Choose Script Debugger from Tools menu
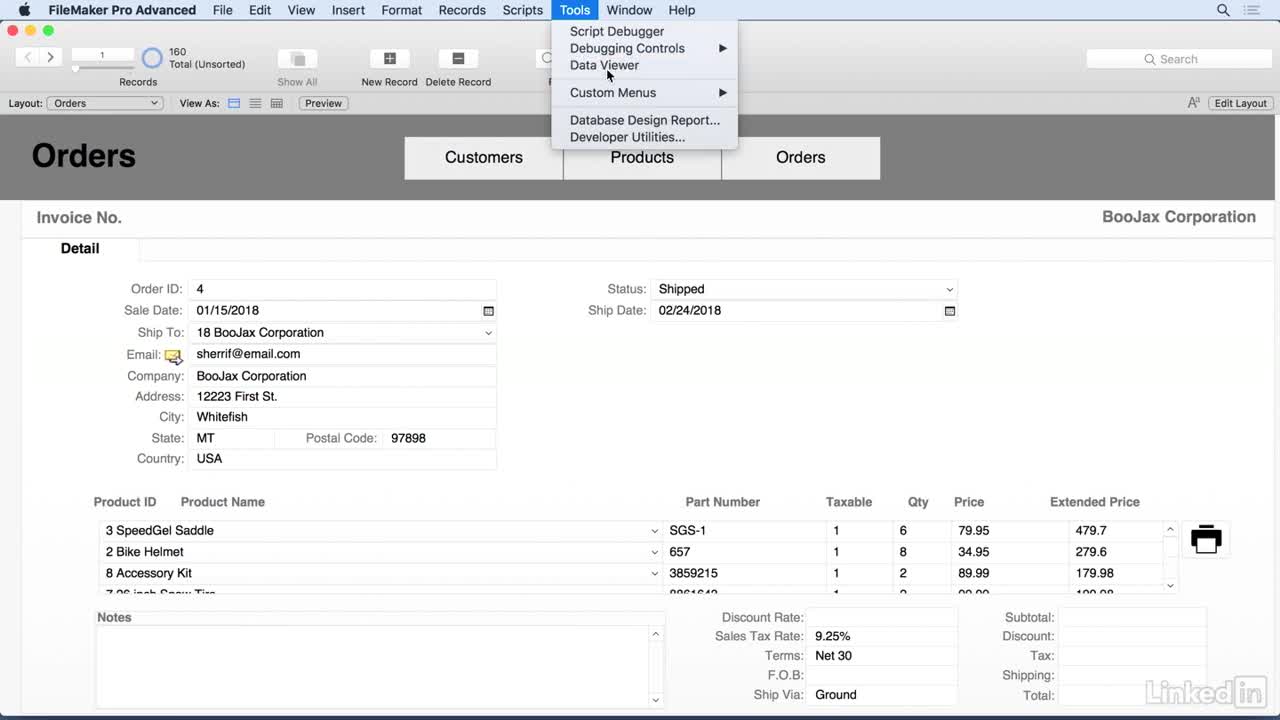Image resolution: width=1280 pixels, height=720 pixels. (x=644, y=31)
